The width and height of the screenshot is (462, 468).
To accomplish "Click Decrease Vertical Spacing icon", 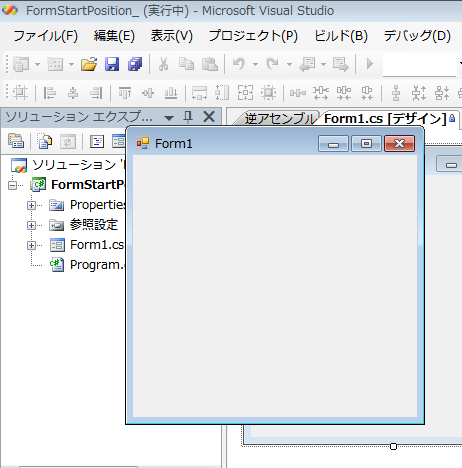I will pyautogui.click(x=442, y=92).
